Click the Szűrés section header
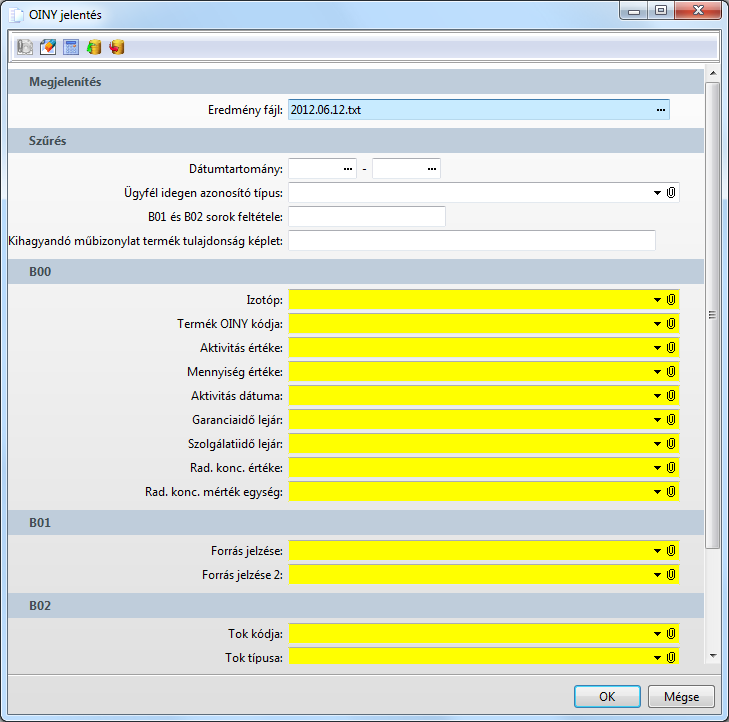This screenshot has width=729, height=722. (356, 141)
